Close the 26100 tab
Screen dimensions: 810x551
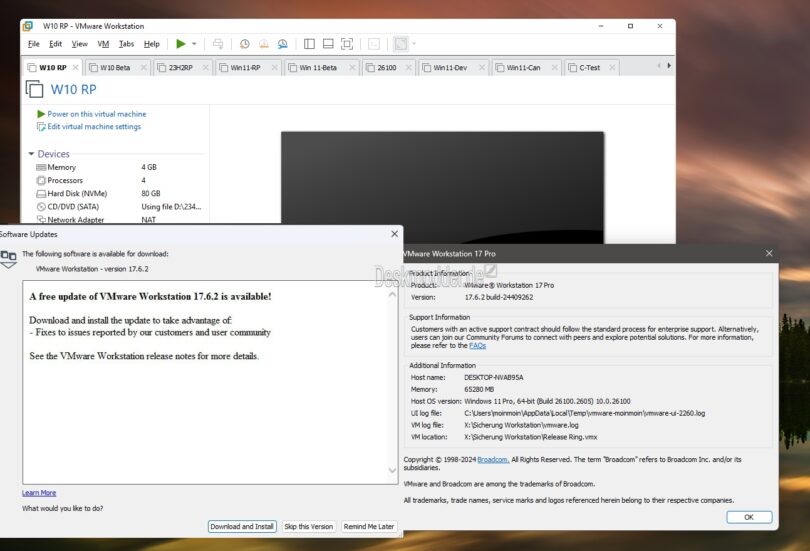point(409,68)
